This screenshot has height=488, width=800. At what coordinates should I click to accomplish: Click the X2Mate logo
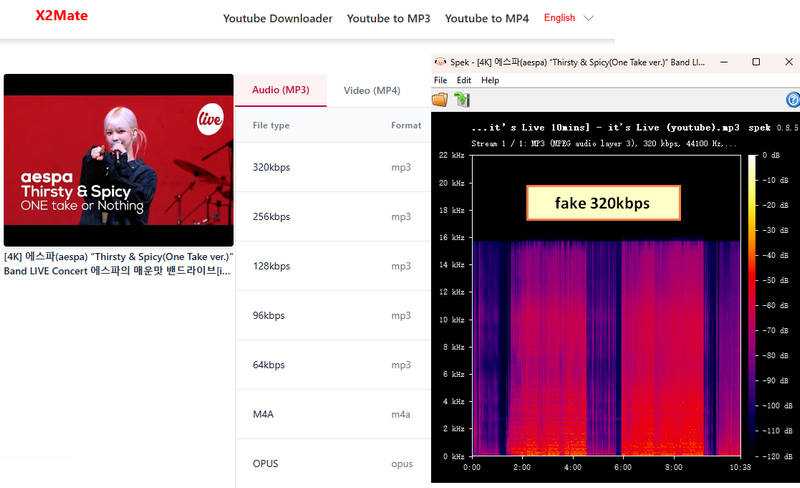[61, 15]
